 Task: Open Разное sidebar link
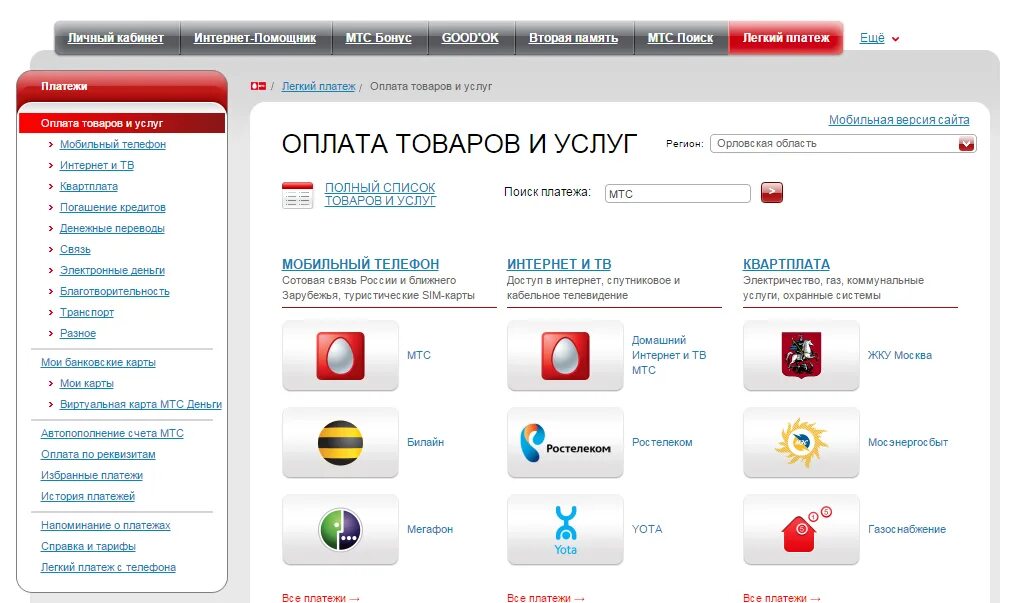(x=78, y=334)
